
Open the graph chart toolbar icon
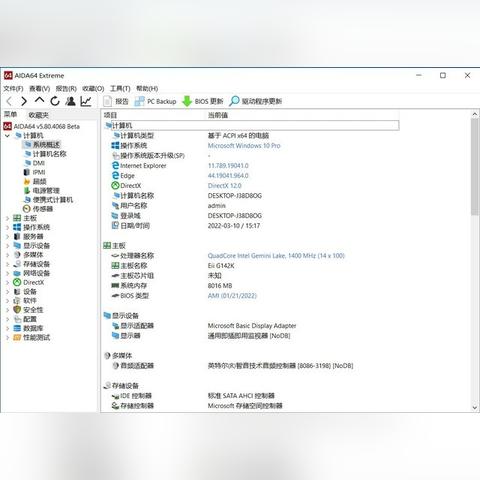86,101
